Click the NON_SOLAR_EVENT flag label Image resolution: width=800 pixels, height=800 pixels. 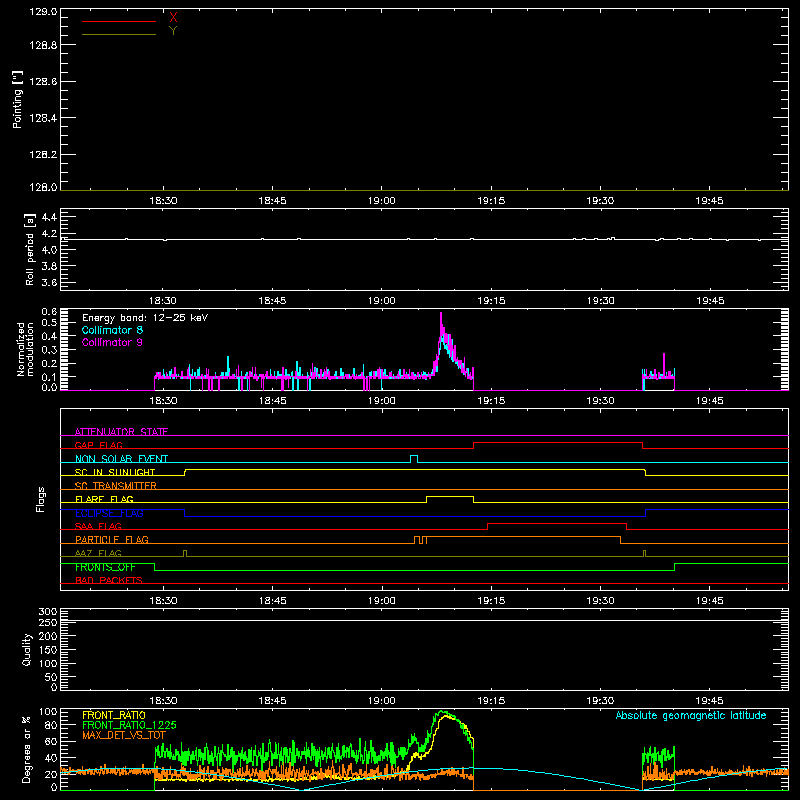click(x=121, y=459)
